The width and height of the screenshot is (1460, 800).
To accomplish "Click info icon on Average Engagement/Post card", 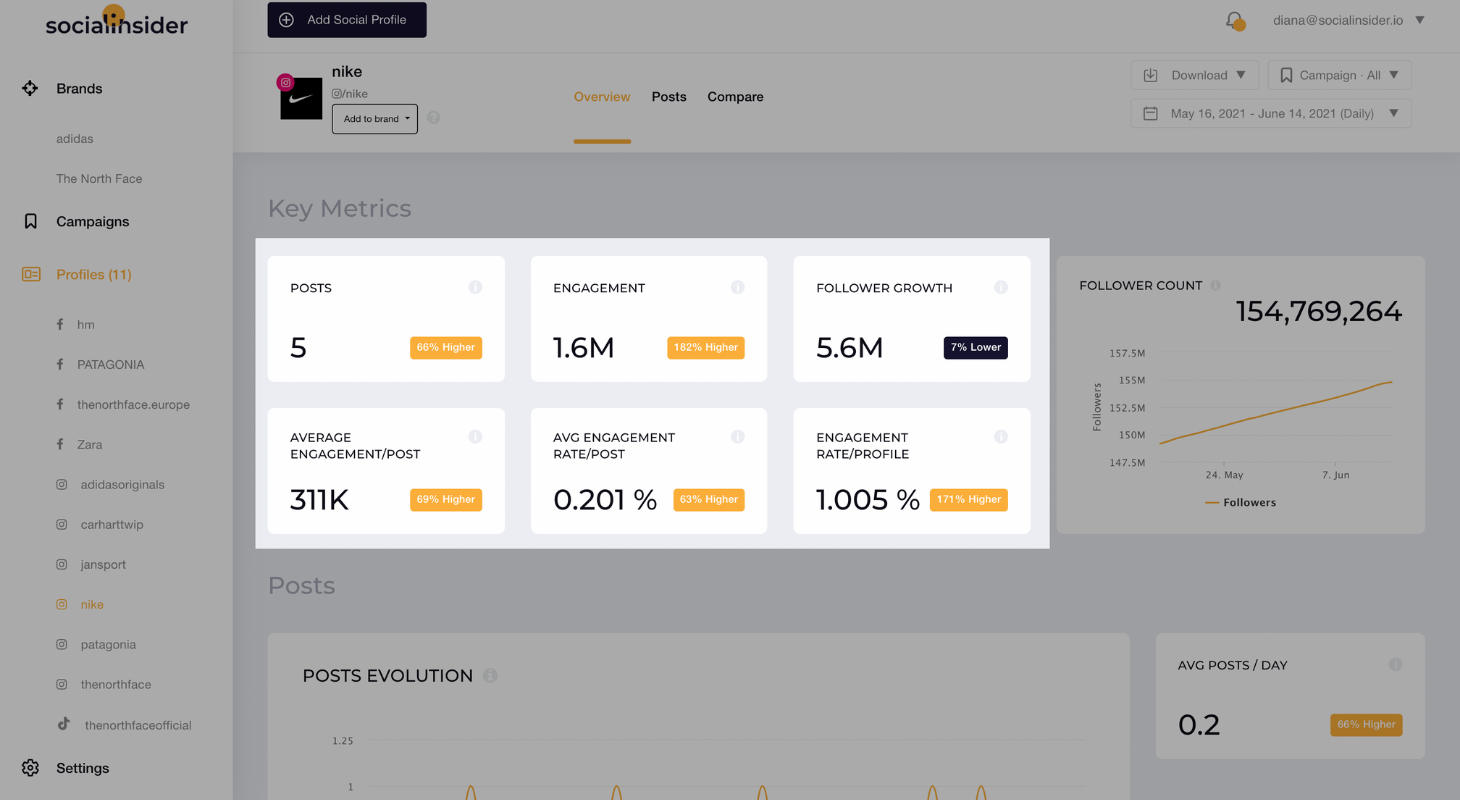I will [x=475, y=437].
